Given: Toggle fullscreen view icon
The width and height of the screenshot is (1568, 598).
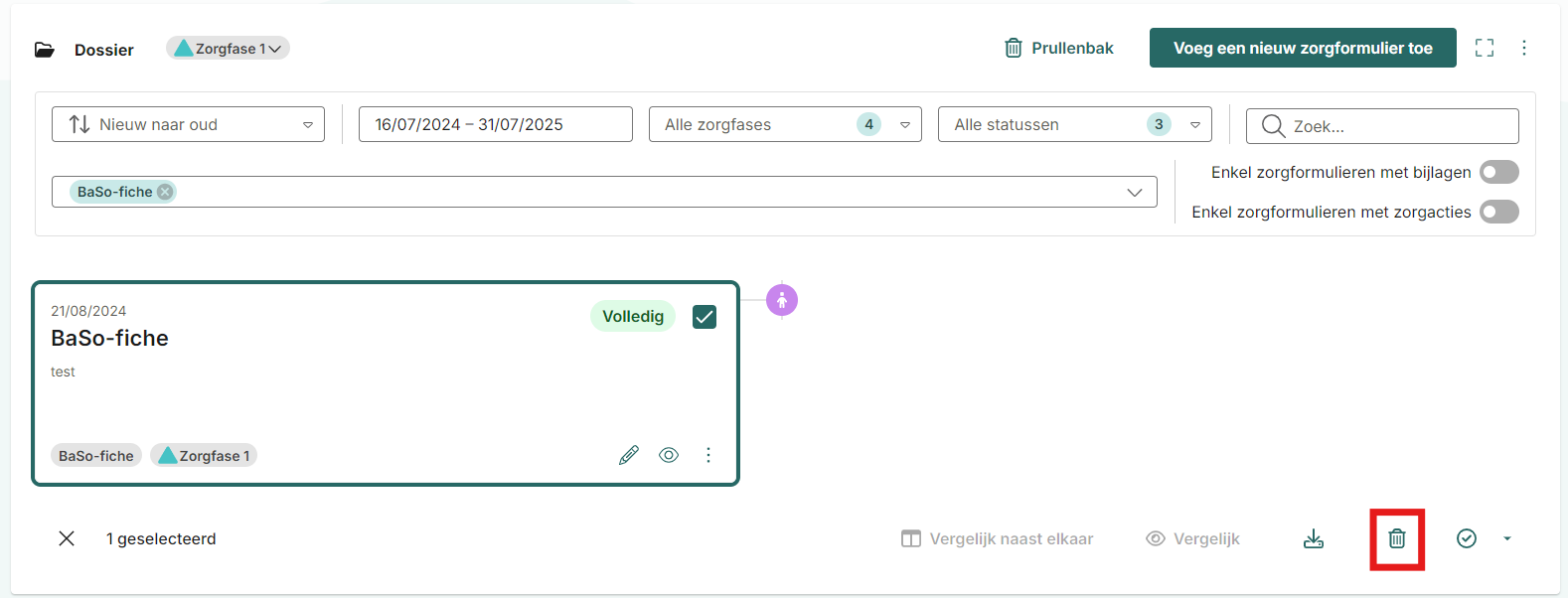Looking at the screenshot, I should coord(1485,48).
